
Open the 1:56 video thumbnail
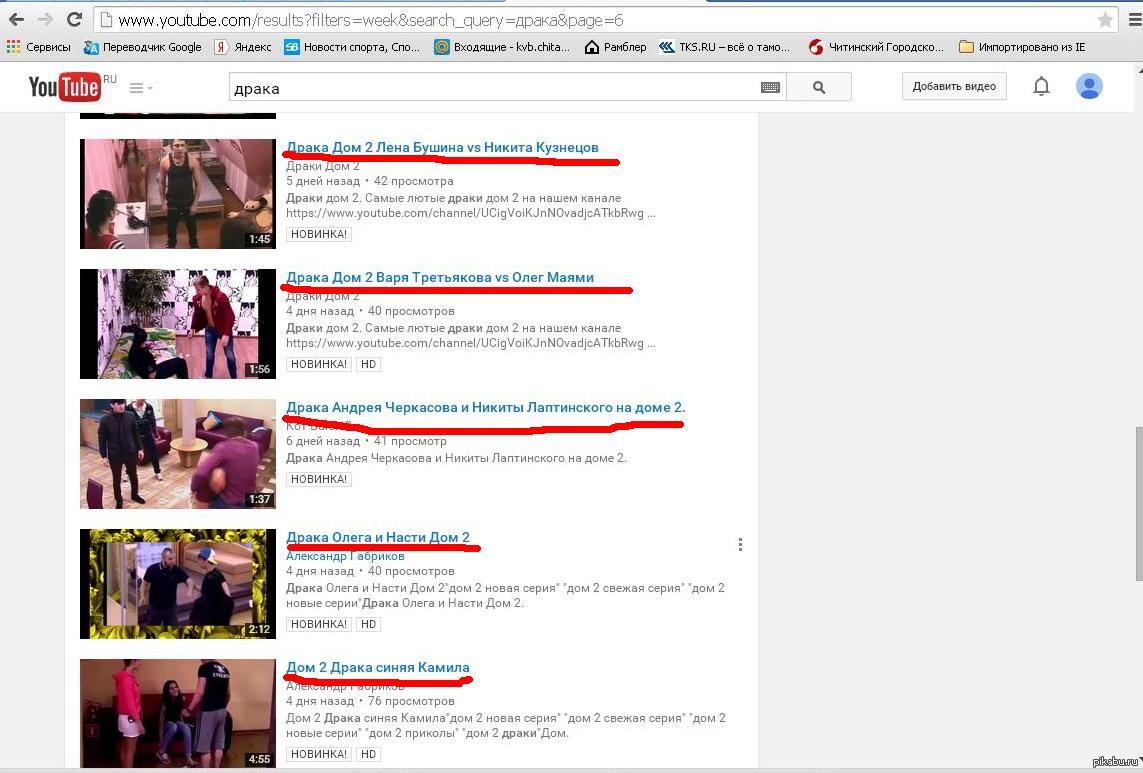tap(178, 324)
